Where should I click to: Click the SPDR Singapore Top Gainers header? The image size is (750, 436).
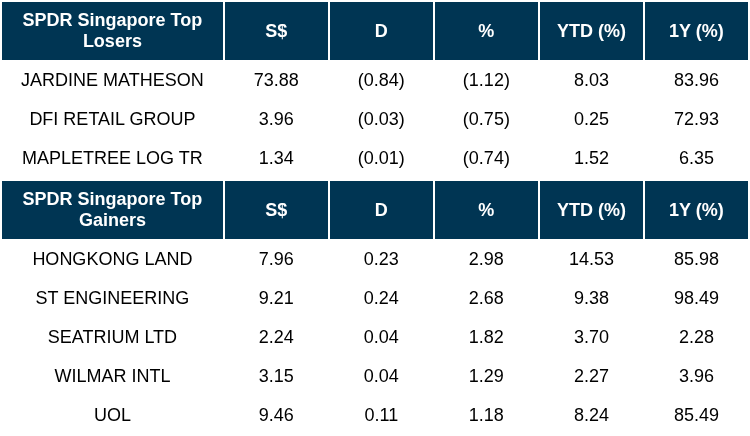click(112, 210)
